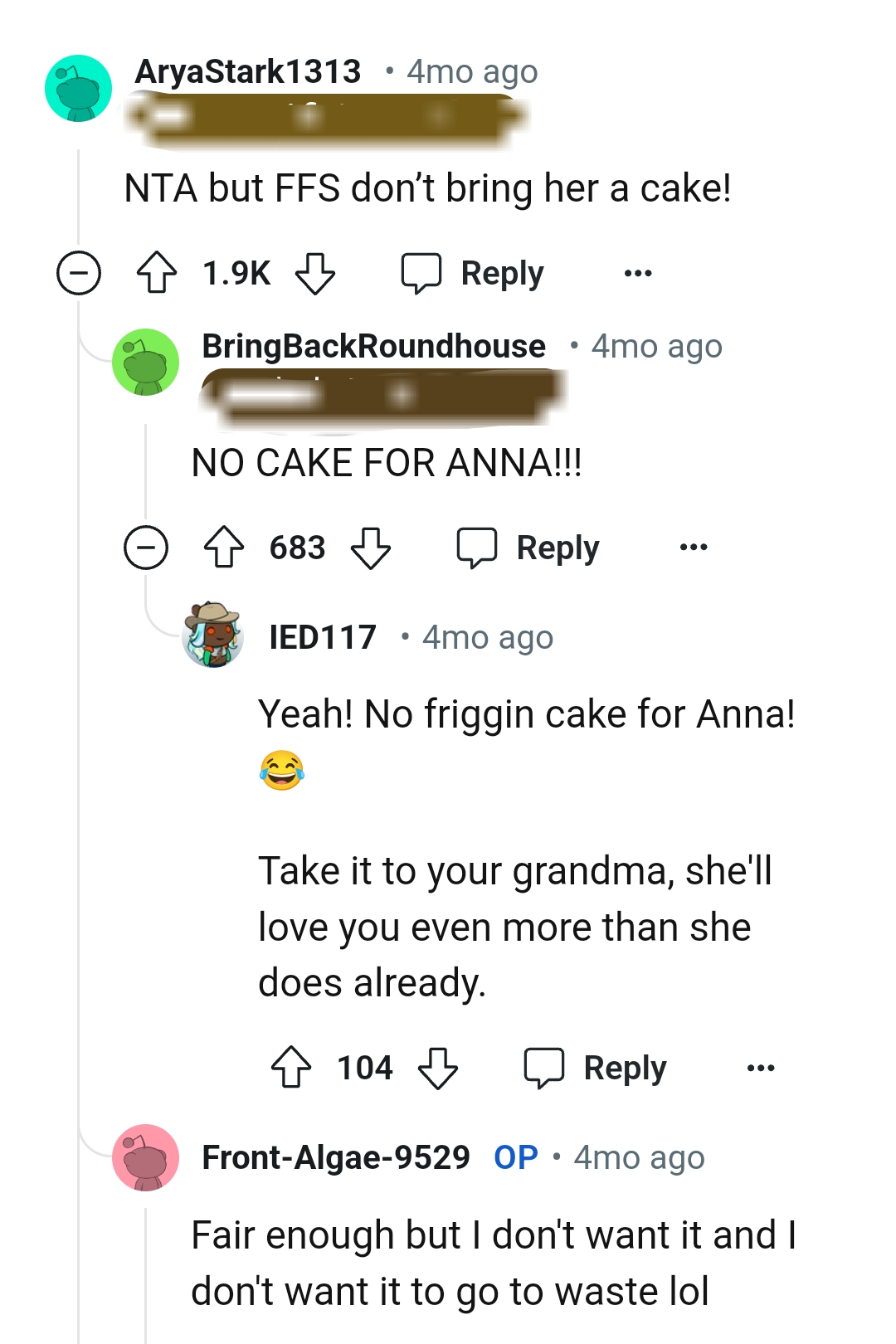Toggle the upvote arrow next to 104
Screen dimensions: 896x1344
click(290, 1068)
